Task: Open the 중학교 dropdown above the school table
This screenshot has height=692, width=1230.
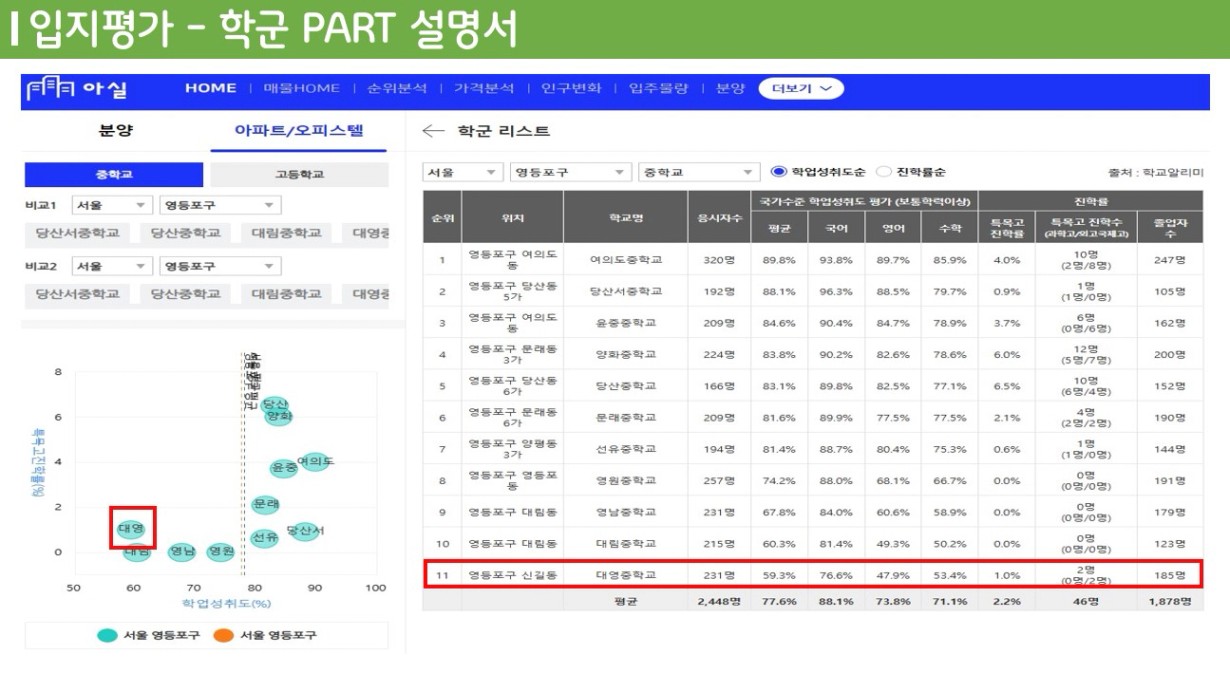Action: coord(699,172)
